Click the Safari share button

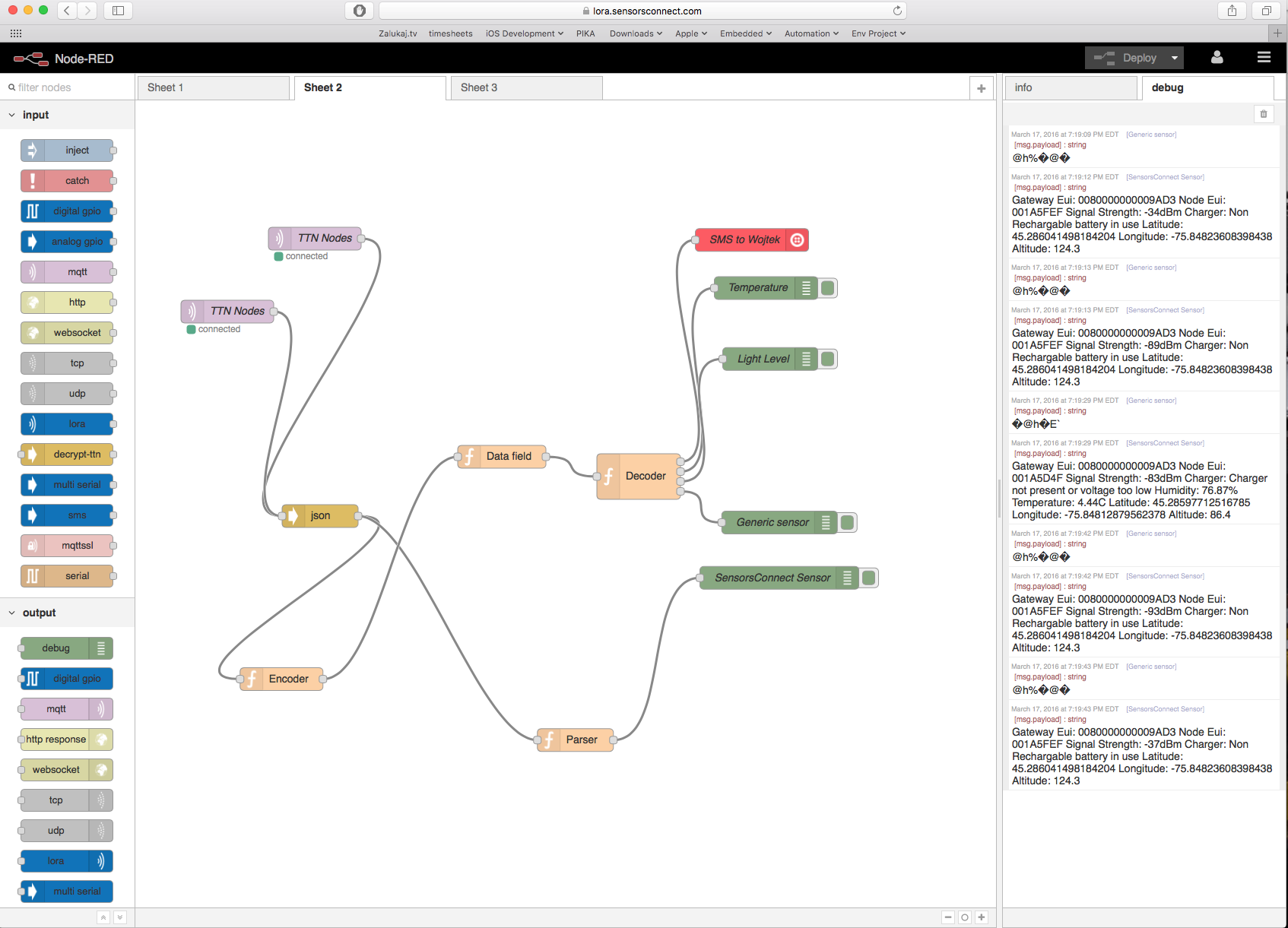(x=1232, y=11)
